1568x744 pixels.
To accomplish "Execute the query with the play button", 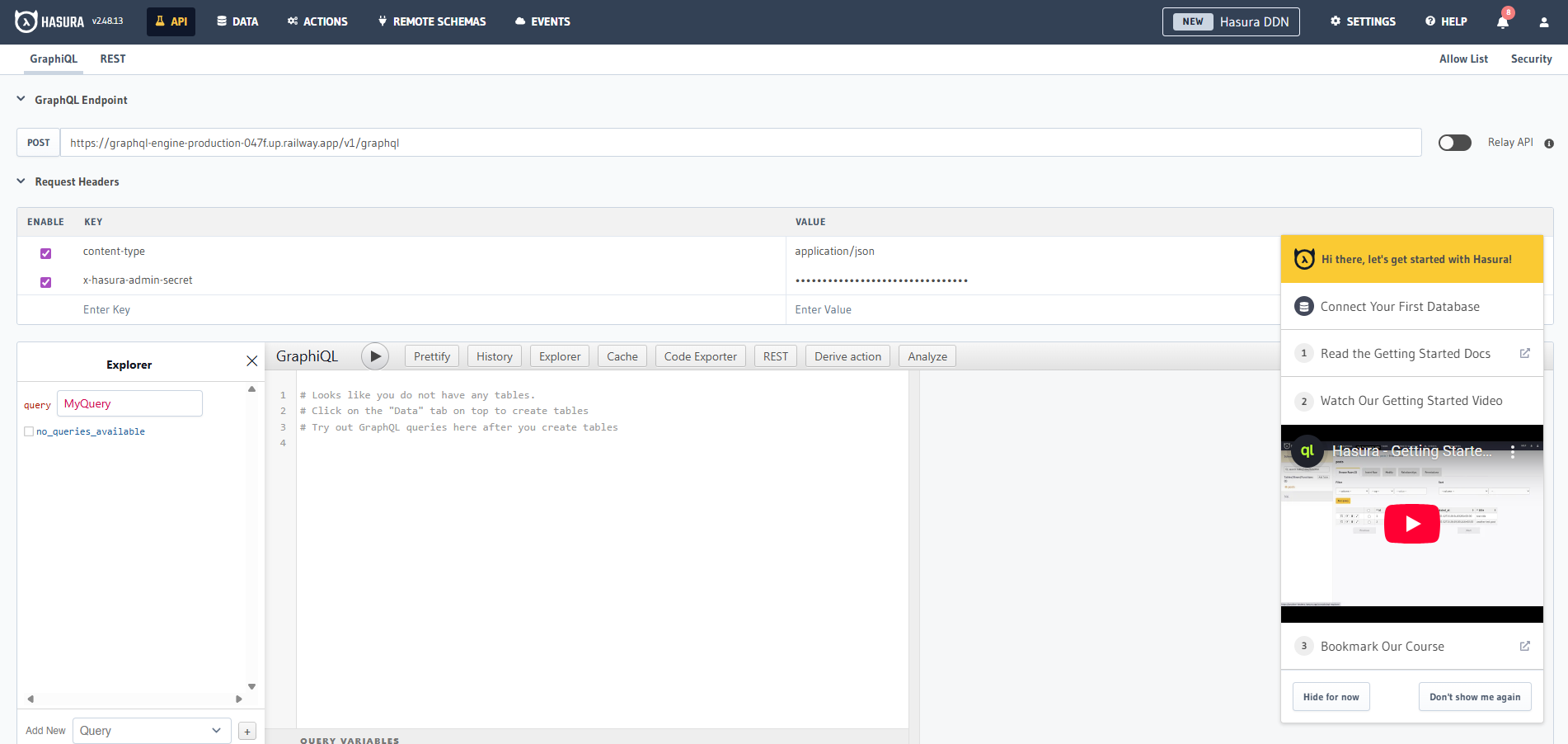I will [375, 356].
